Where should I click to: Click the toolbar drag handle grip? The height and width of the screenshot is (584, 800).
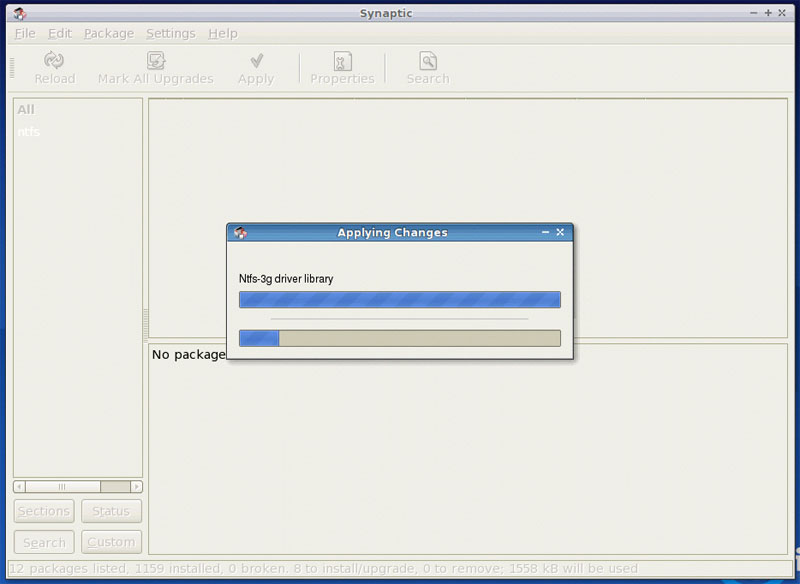point(12,68)
